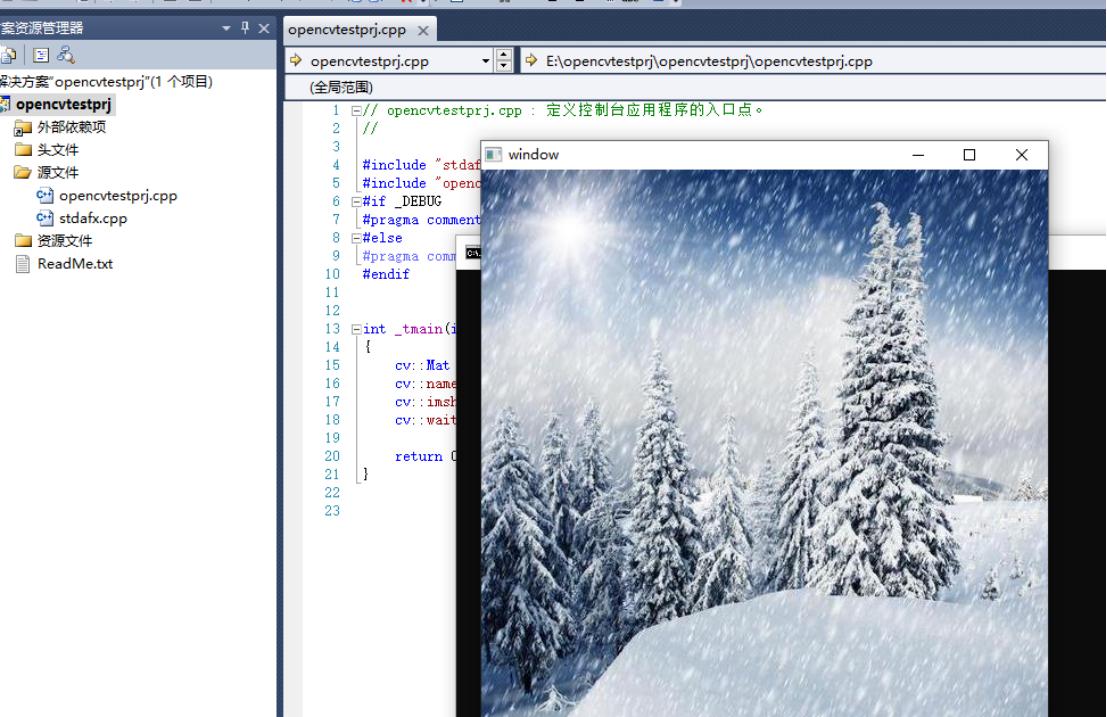Click the comment text "// opencvtestprj.cpp : 定义控制台应用程序的入口点"

[x=563, y=110]
